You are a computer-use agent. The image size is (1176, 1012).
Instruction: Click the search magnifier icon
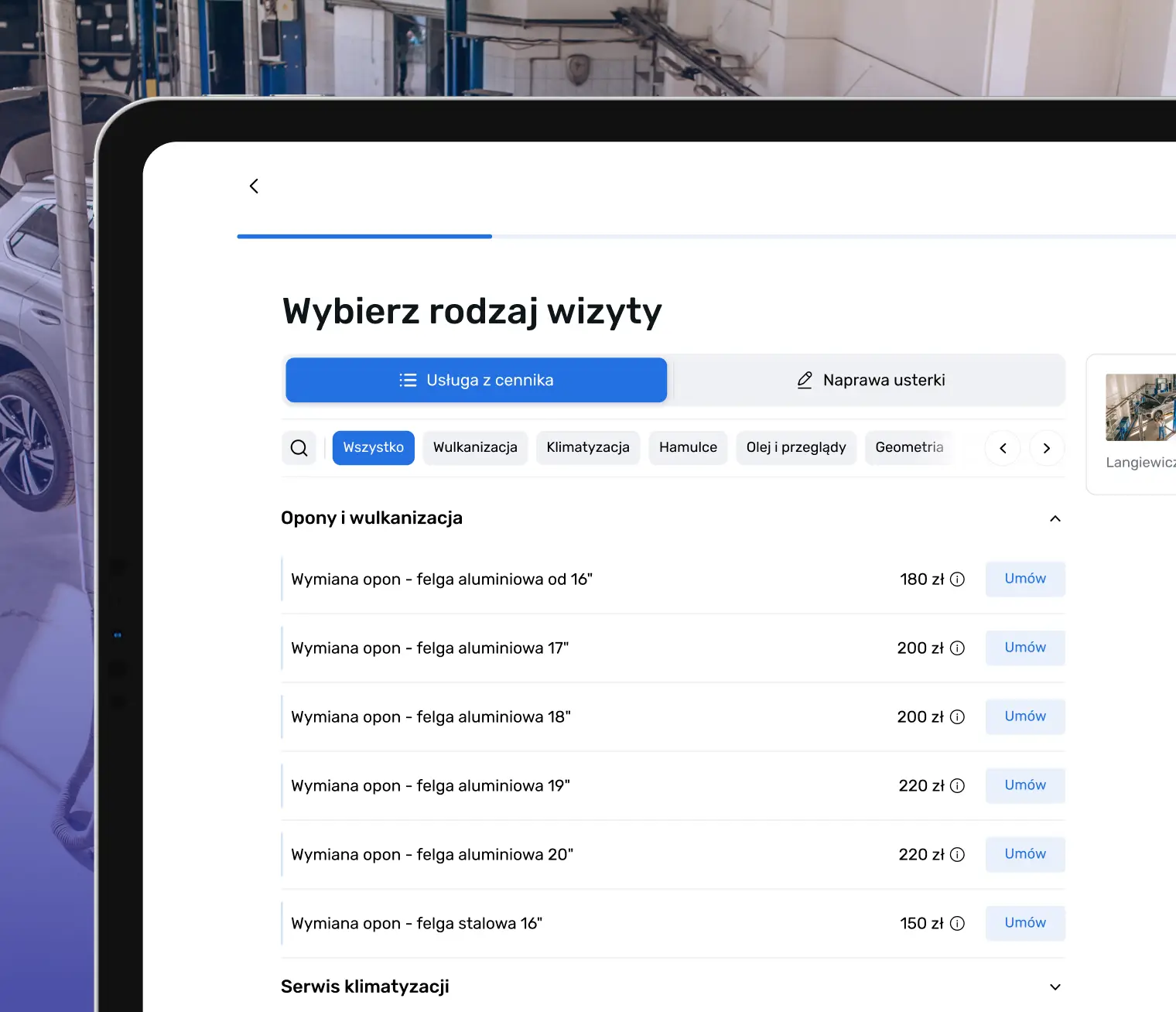[299, 448]
